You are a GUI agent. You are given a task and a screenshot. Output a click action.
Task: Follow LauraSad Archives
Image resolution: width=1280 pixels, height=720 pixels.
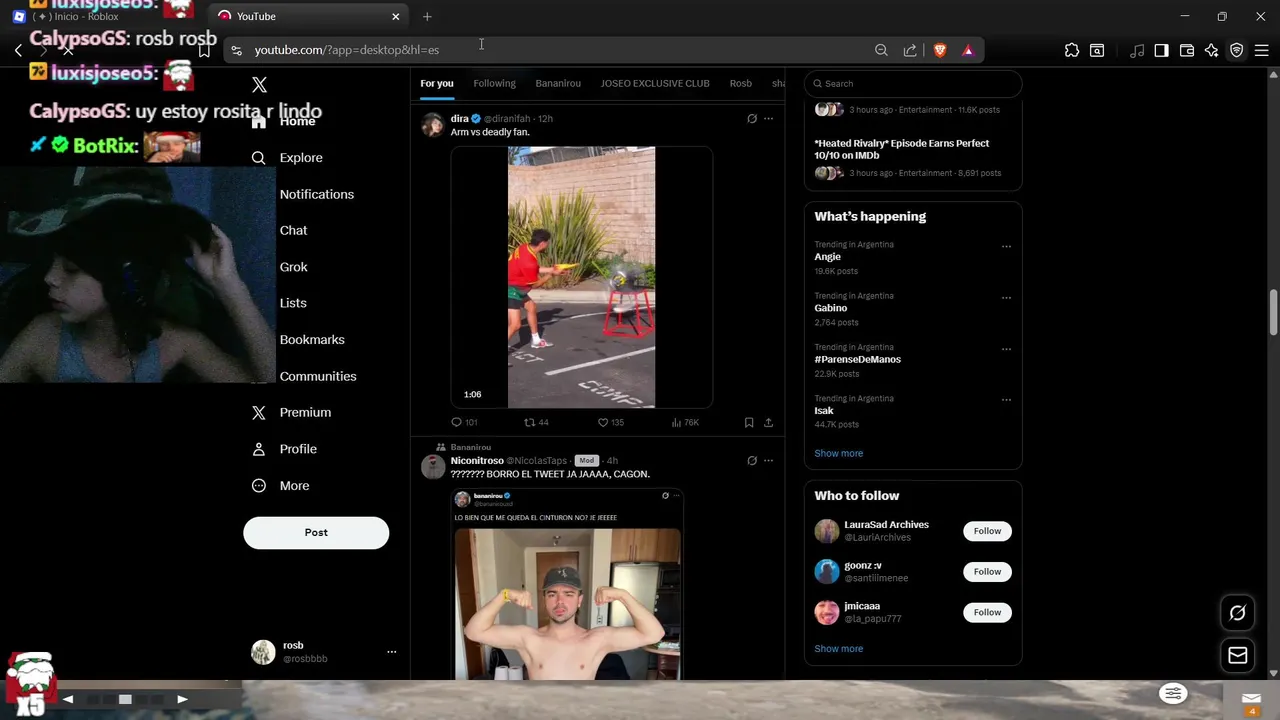coord(988,532)
